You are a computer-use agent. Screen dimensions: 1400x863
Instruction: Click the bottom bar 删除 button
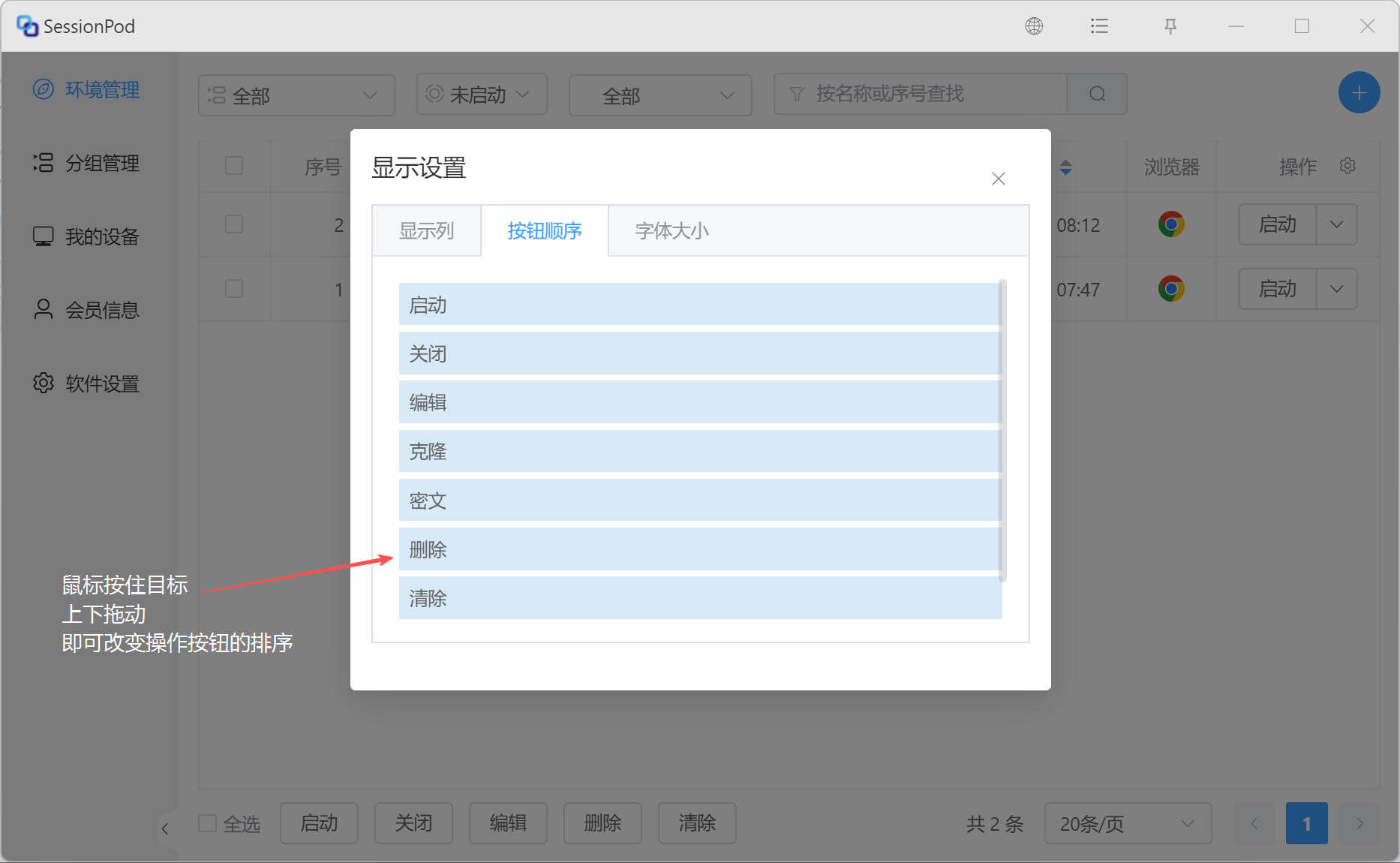[602, 823]
